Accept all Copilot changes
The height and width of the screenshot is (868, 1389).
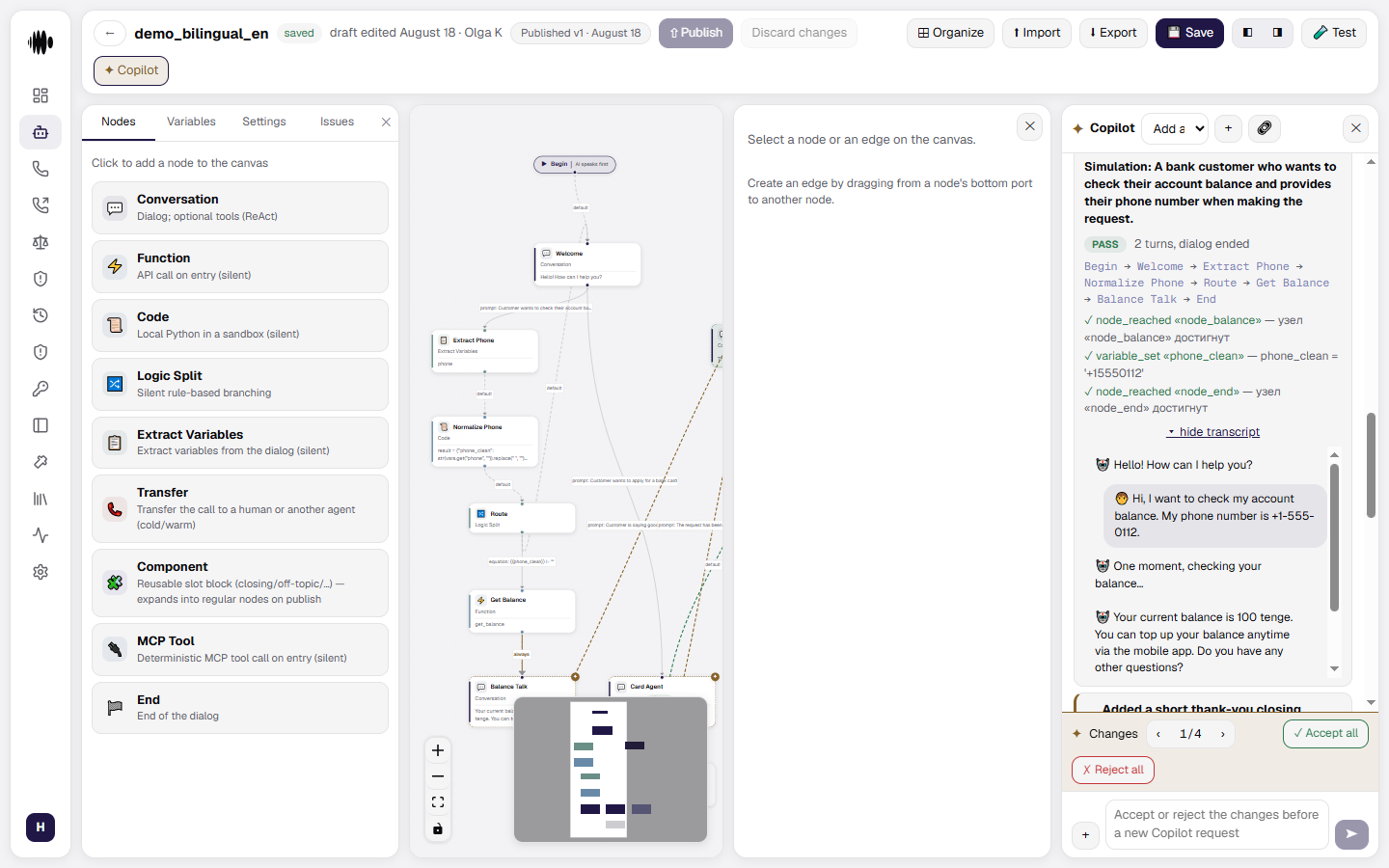click(x=1325, y=734)
